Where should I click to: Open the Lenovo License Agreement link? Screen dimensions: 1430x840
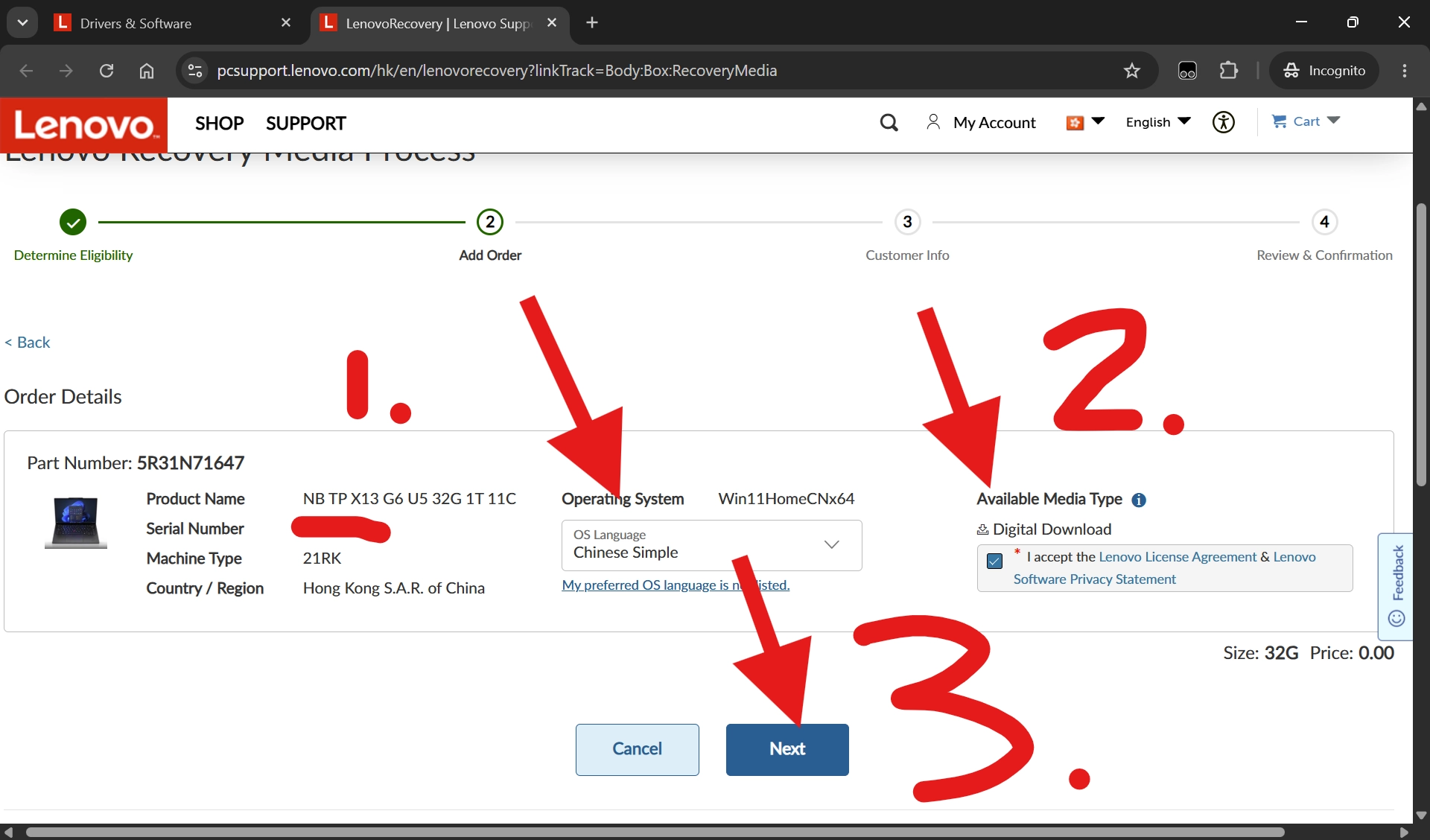(x=1178, y=557)
